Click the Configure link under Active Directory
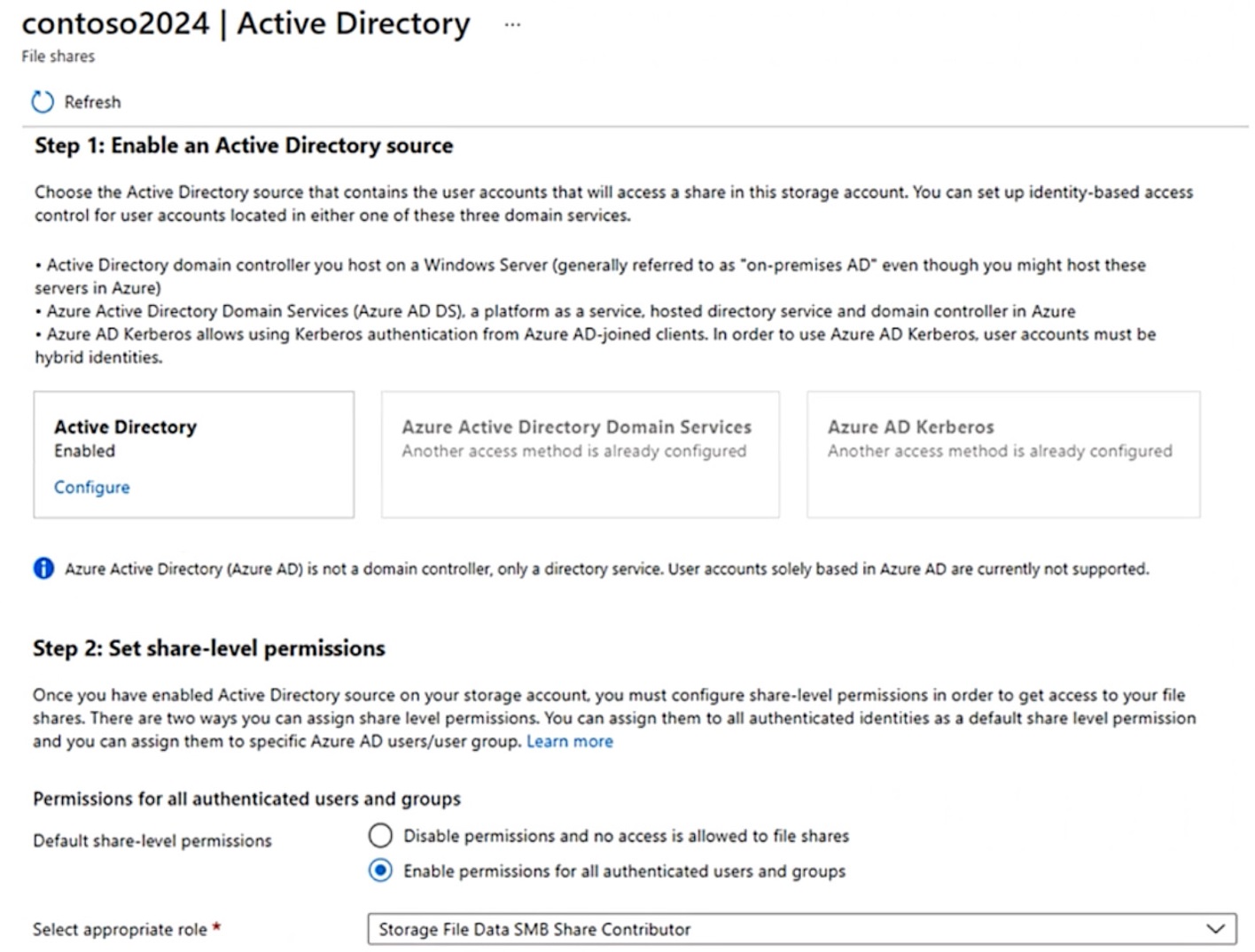This screenshot has width=1255, height=952. tap(91, 487)
